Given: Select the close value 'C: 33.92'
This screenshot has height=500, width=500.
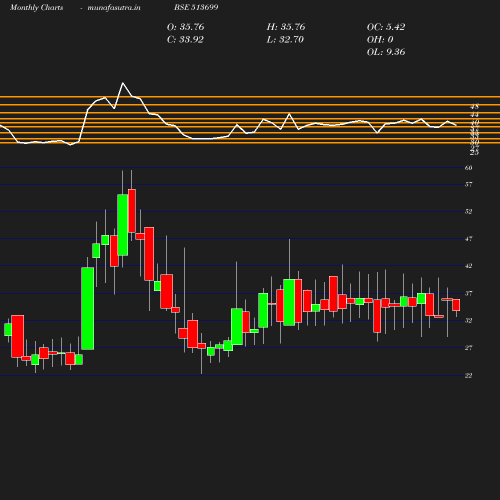Looking at the screenshot, I should [x=185, y=39].
